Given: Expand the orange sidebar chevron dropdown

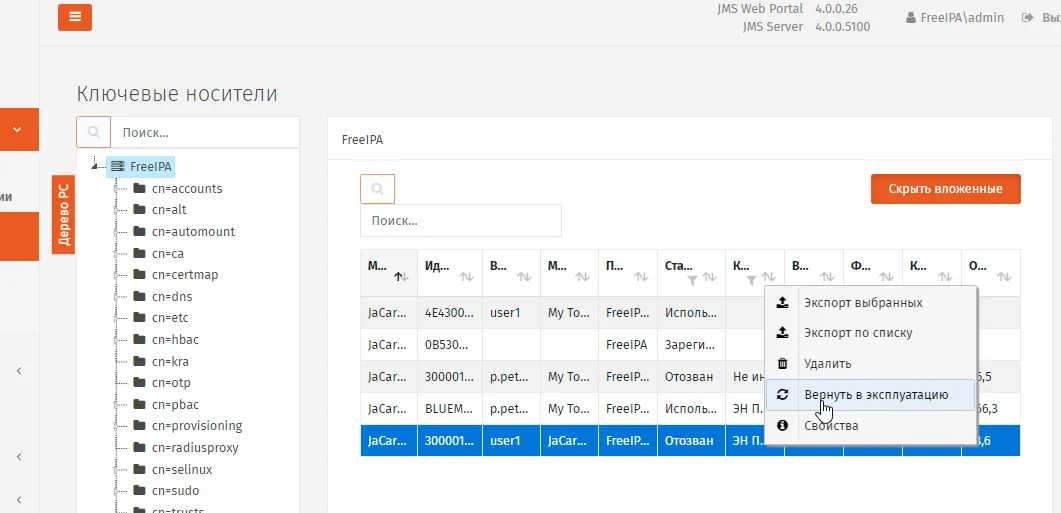Looking at the screenshot, I should 17,129.
